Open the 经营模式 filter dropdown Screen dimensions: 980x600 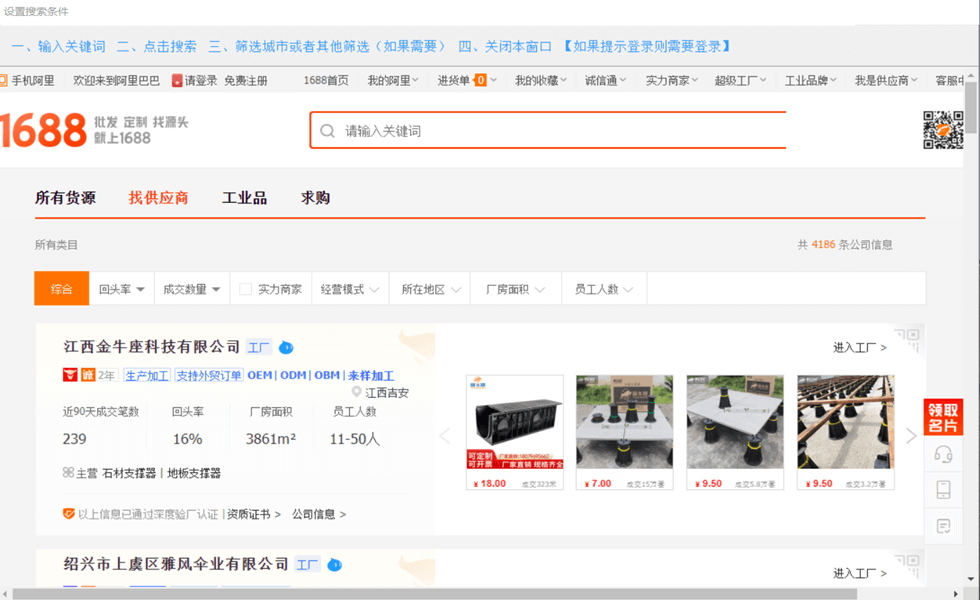[350, 289]
